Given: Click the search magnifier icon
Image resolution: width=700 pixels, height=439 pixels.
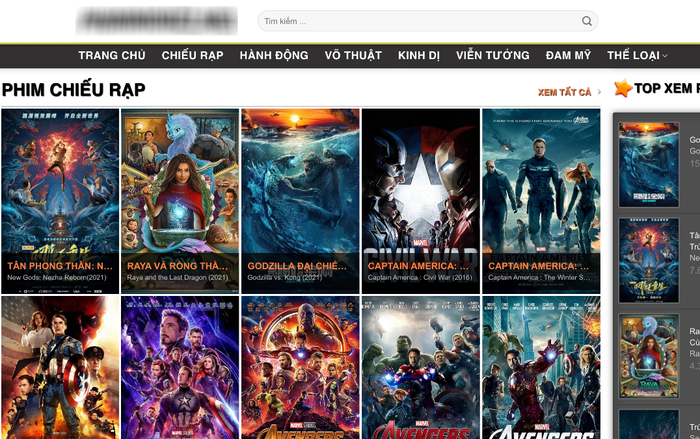Looking at the screenshot, I should pyautogui.click(x=587, y=21).
